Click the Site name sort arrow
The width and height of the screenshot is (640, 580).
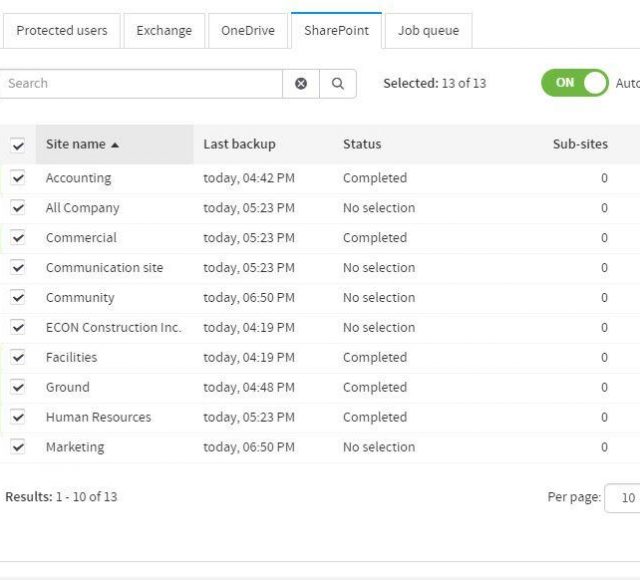pyautogui.click(x=115, y=145)
